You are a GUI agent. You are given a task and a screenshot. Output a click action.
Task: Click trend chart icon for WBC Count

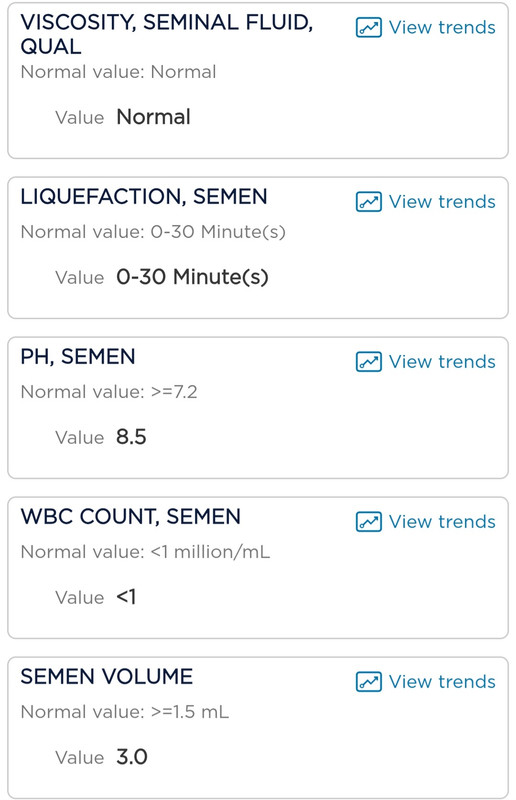click(x=368, y=522)
